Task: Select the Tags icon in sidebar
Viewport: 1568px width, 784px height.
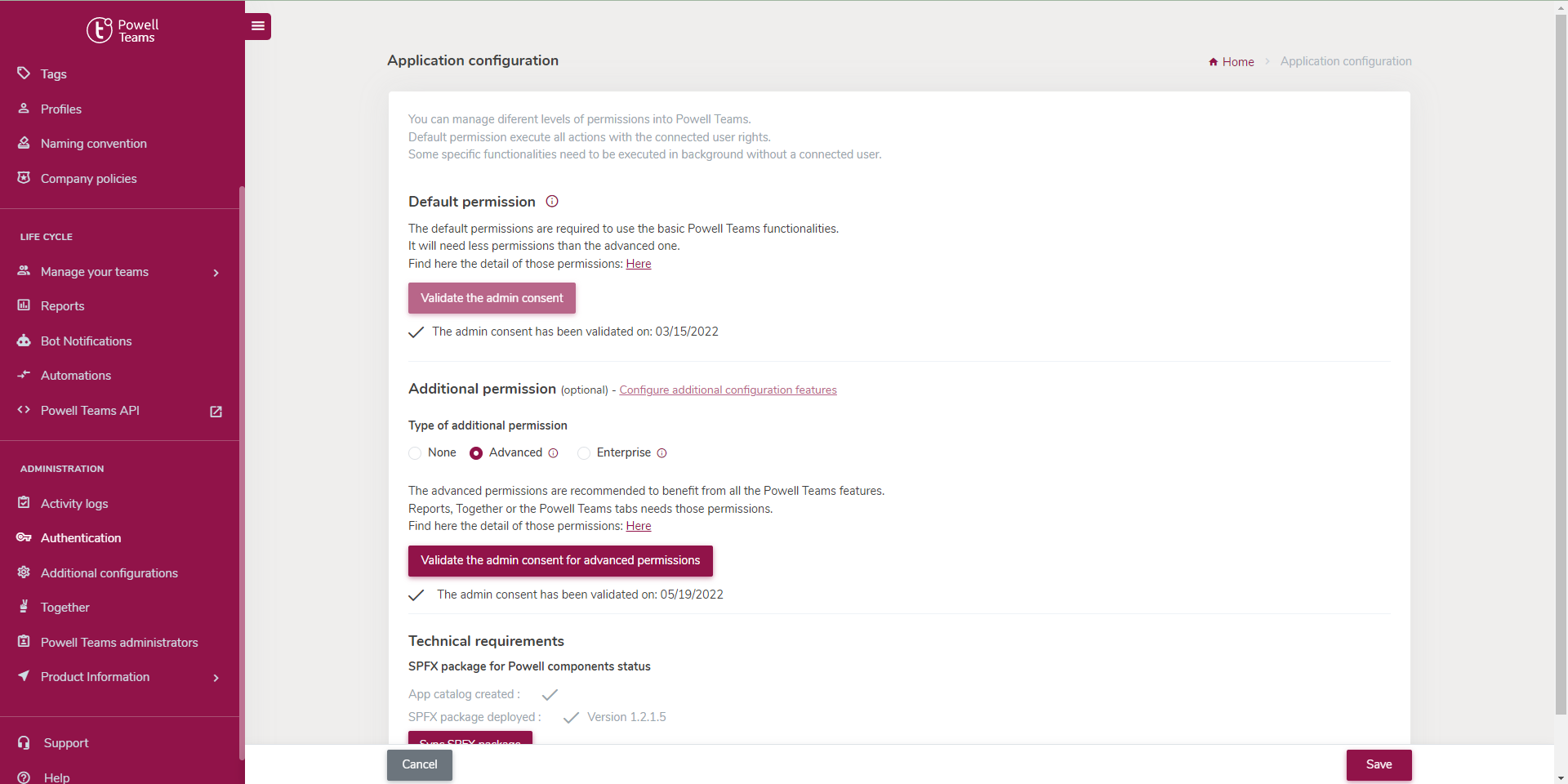Action: coord(24,73)
